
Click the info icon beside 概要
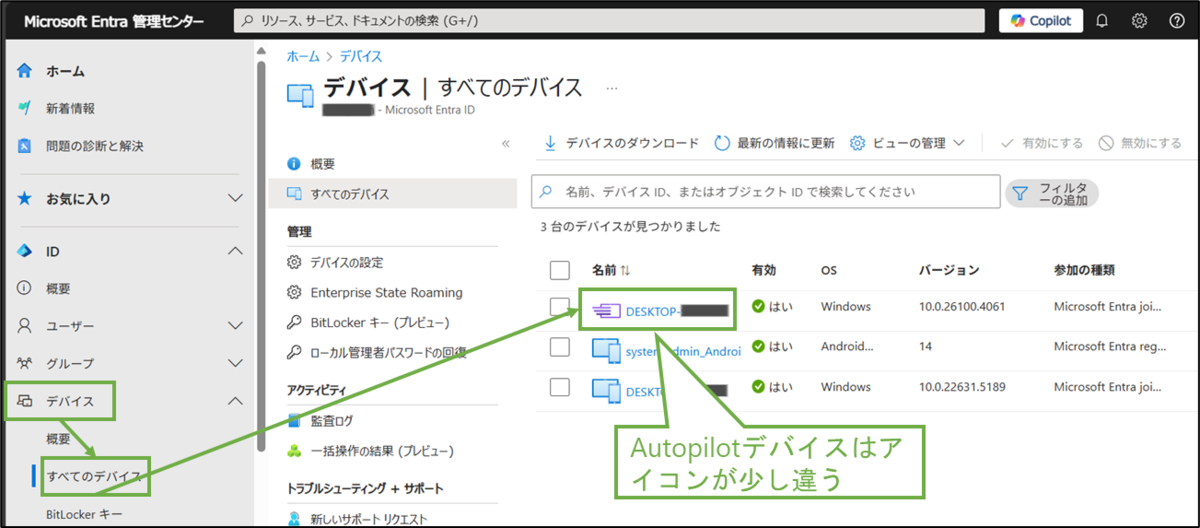294,164
